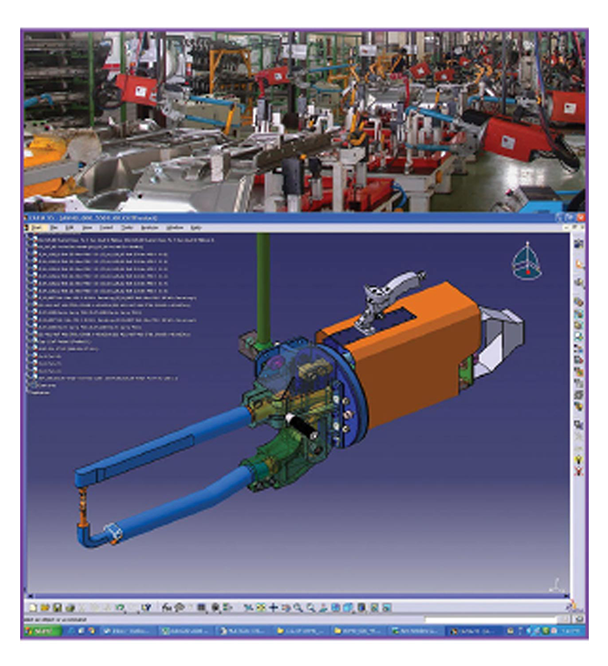Open the Help menu
Viewport: 608px width, 666px height.
(x=195, y=228)
